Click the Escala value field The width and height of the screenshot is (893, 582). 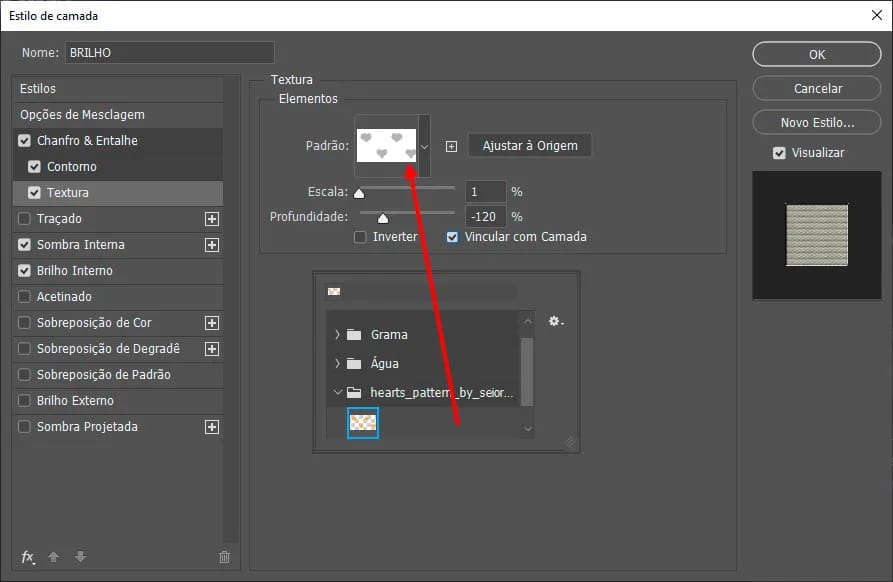click(x=485, y=192)
